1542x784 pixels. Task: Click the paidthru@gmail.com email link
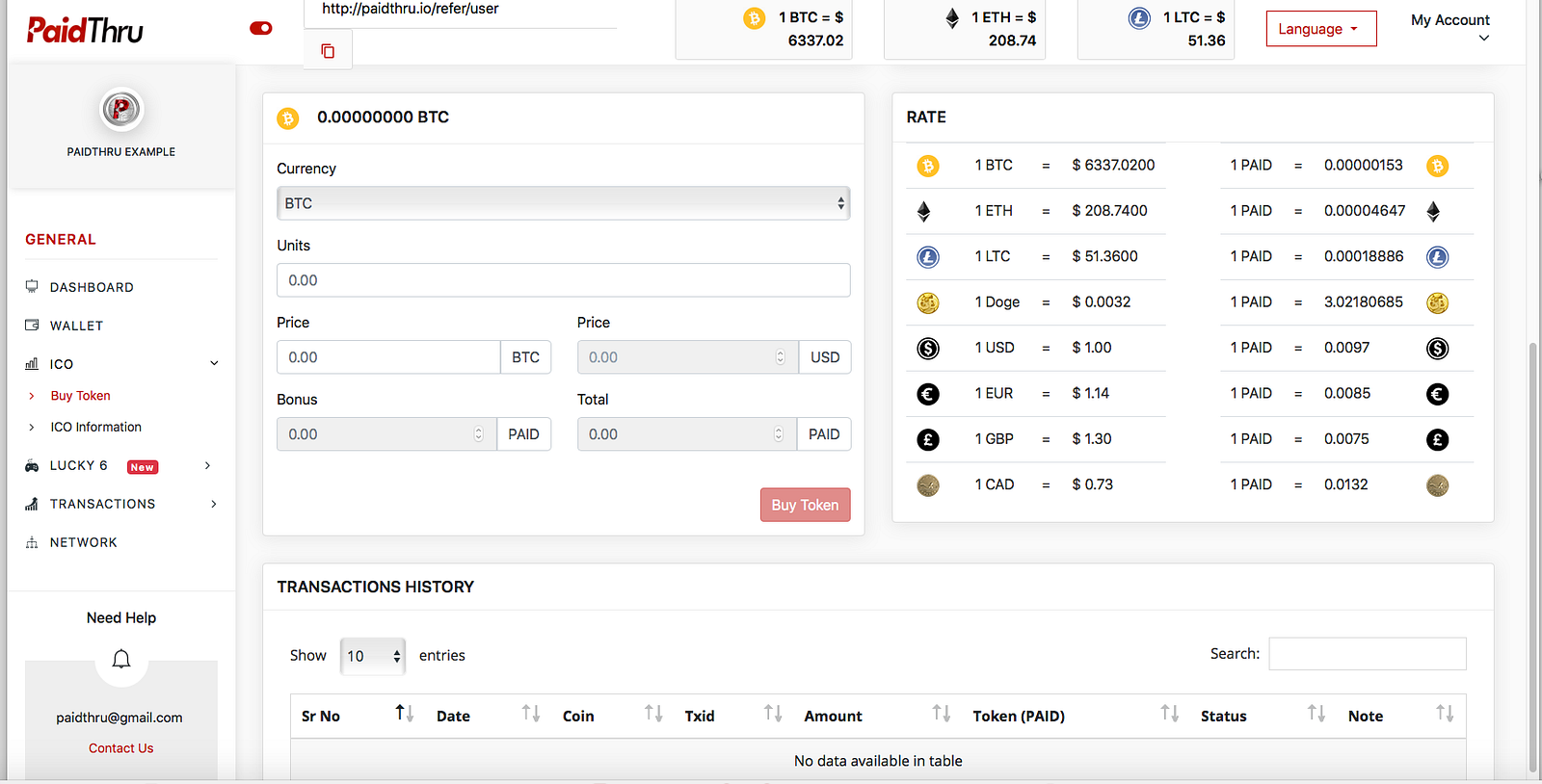coord(120,718)
